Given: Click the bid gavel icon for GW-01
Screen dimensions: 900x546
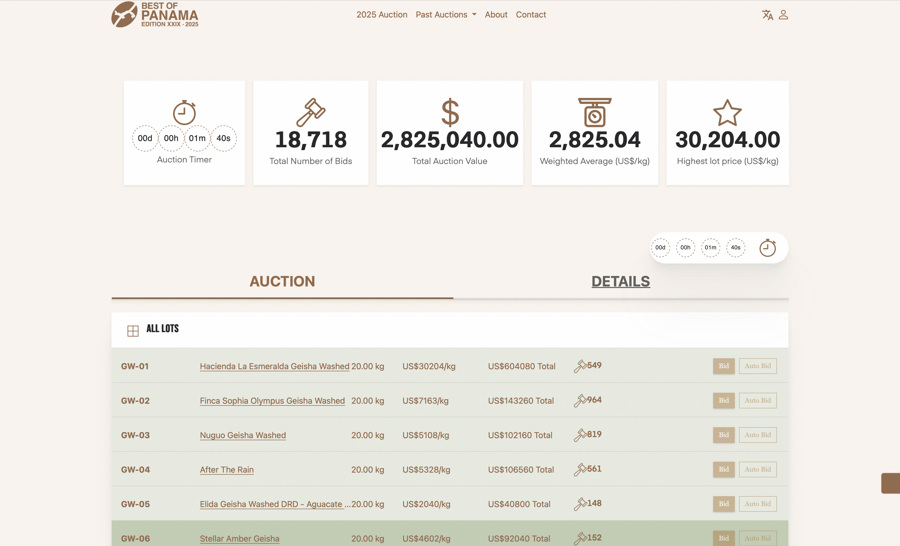Looking at the screenshot, I should (x=580, y=367).
